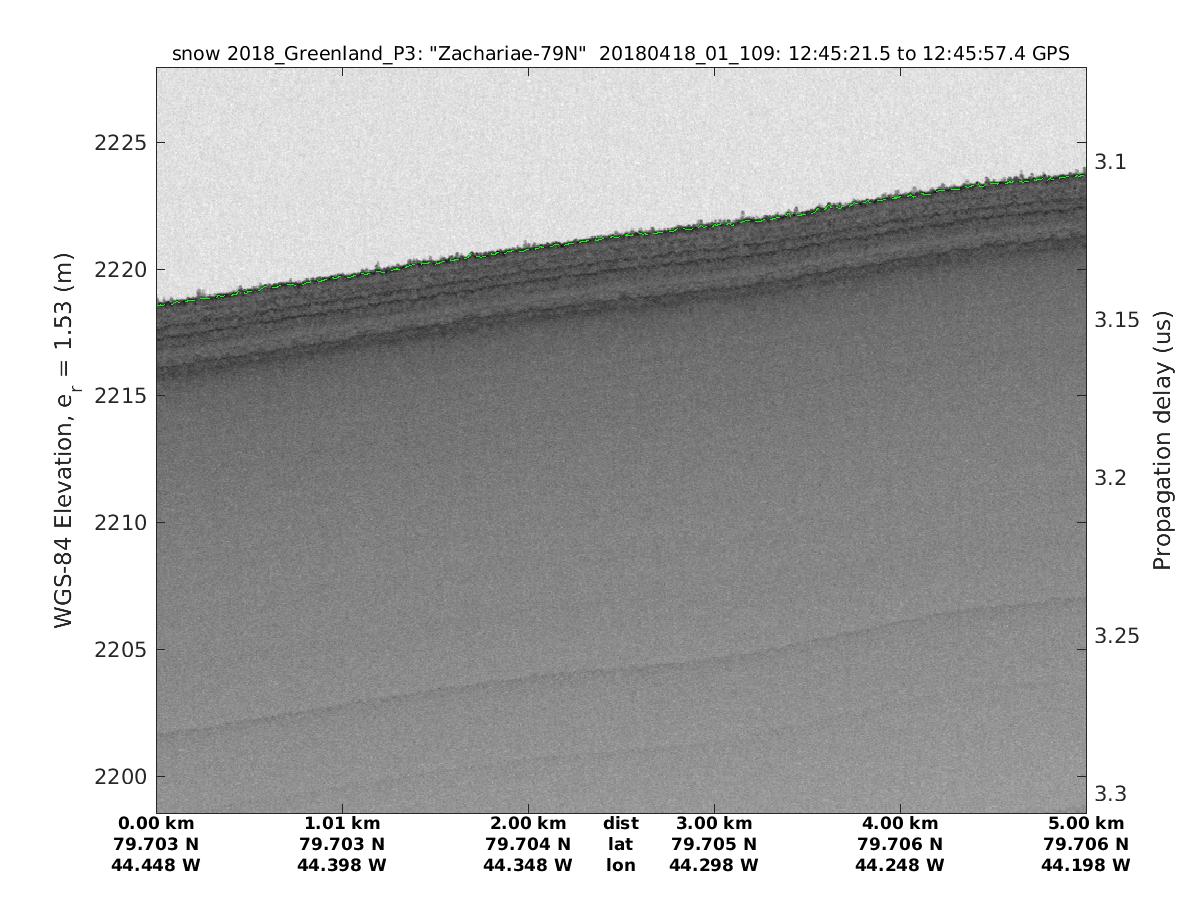Click the 2225 elevation tick label
This screenshot has width=1200, height=900.
pyautogui.click(x=121, y=143)
